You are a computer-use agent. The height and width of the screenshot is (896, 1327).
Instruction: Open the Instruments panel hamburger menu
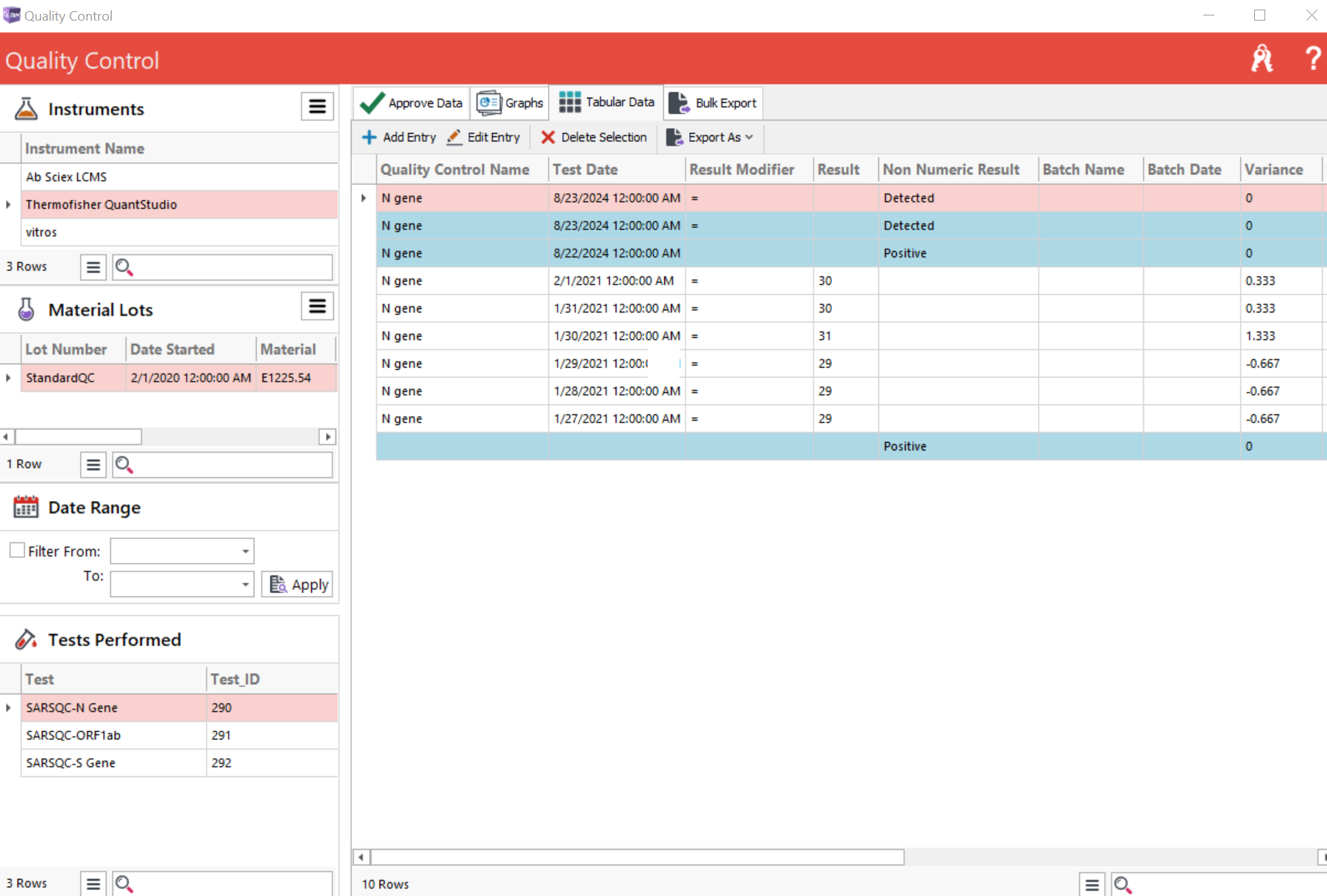(x=317, y=107)
